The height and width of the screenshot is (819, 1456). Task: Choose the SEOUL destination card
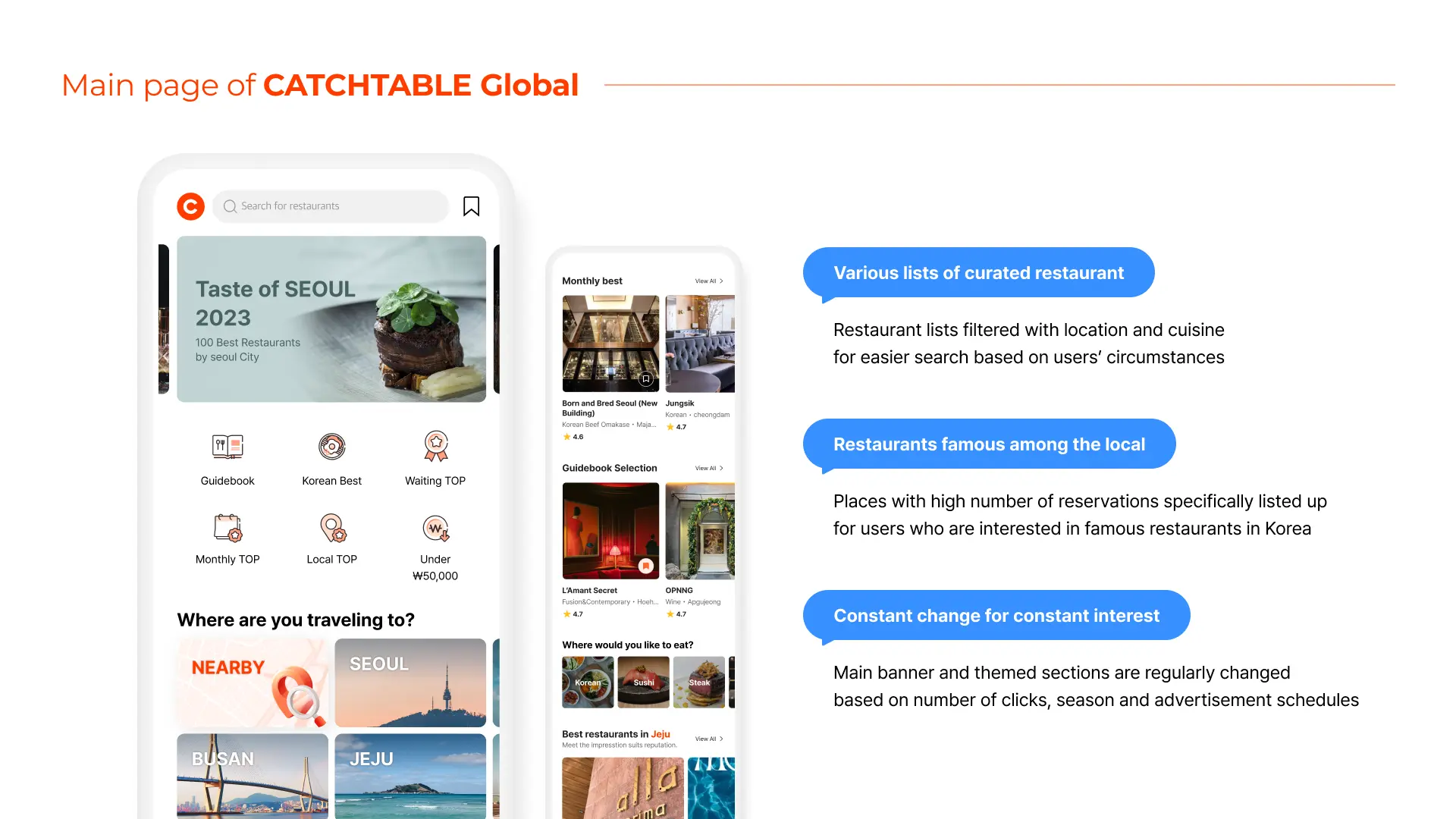coord(410,682)
